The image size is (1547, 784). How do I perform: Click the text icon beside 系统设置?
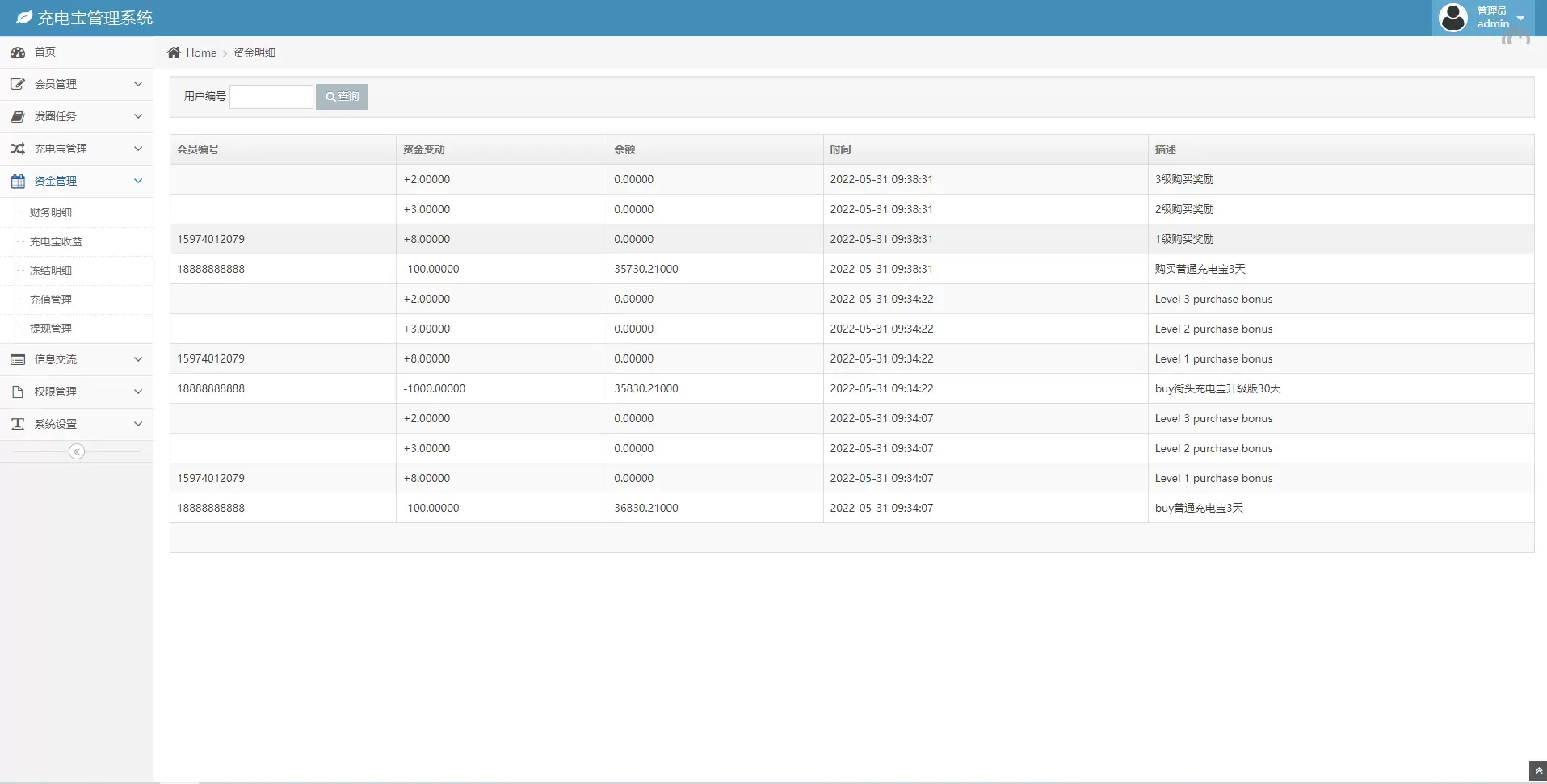18,424
